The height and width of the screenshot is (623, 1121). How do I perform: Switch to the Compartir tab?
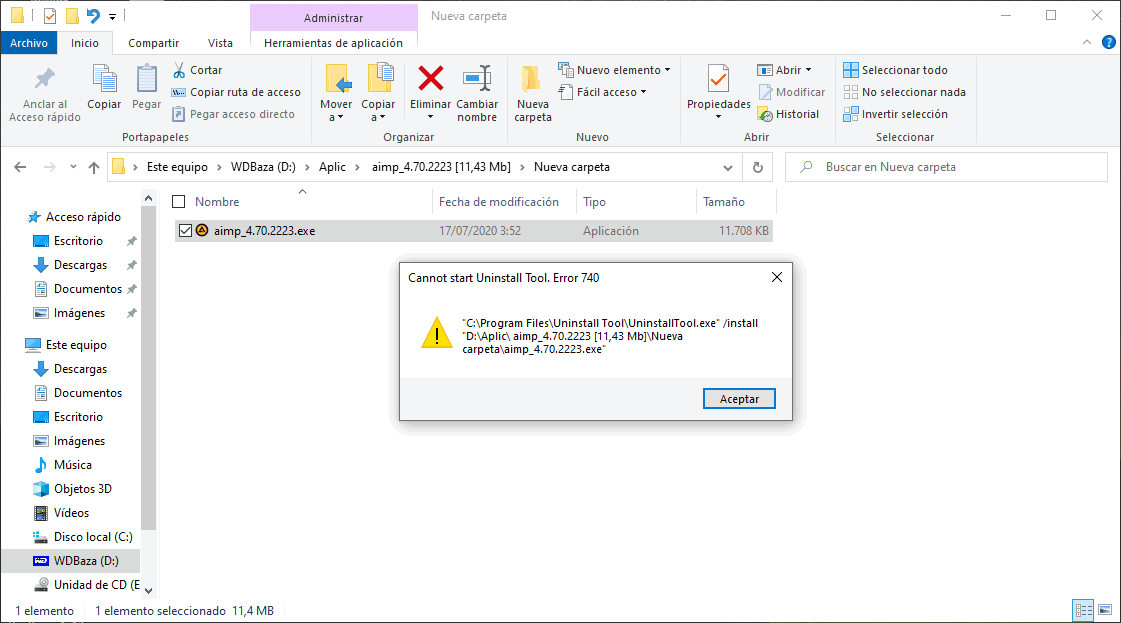click(153, 43)
